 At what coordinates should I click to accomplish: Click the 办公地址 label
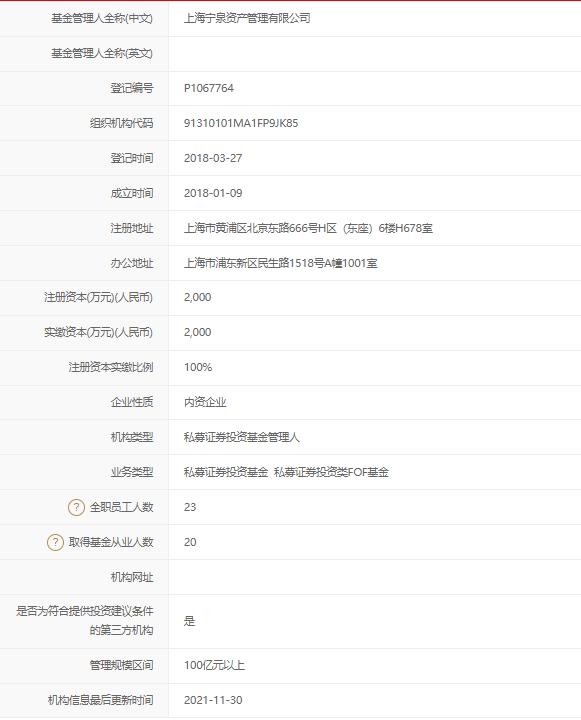131,263
